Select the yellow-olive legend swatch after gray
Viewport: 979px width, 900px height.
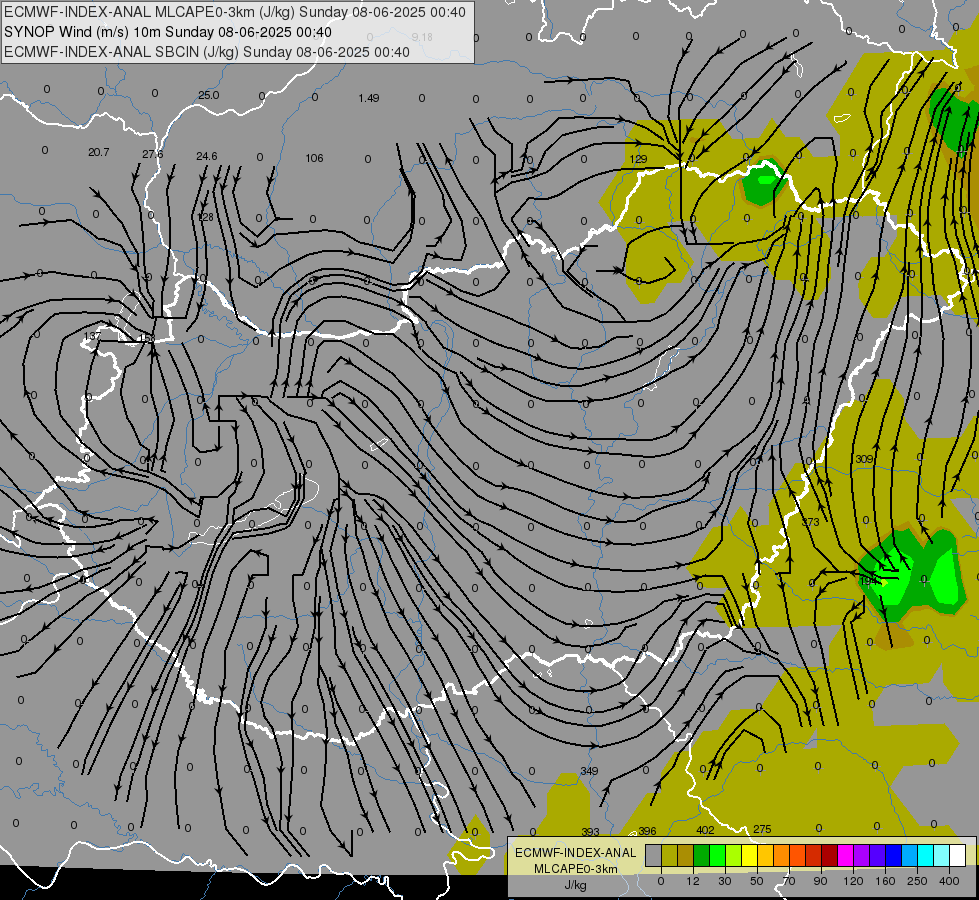[669, 855]
